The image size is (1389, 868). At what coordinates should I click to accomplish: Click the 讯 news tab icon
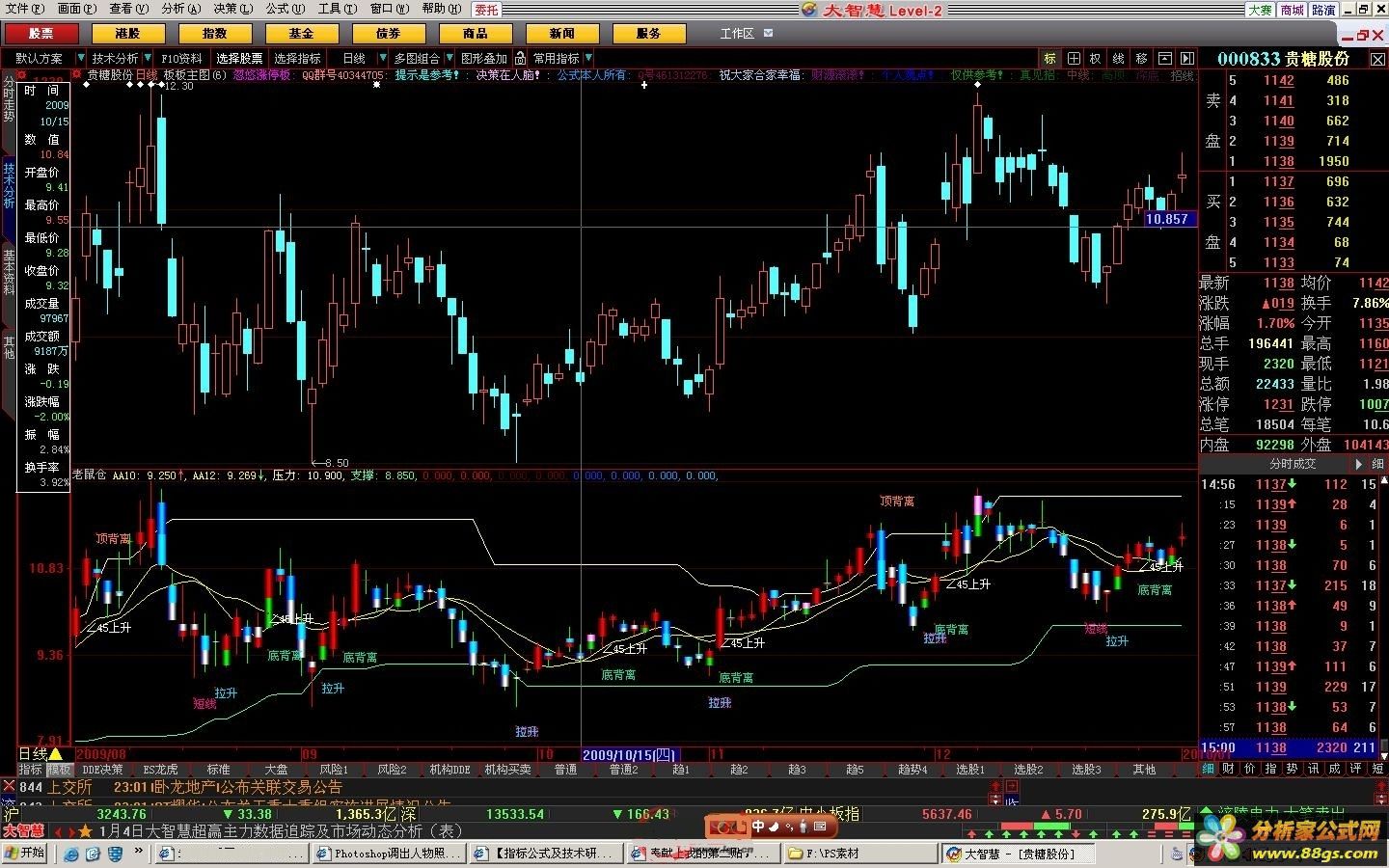click(x=1313, y=769)
